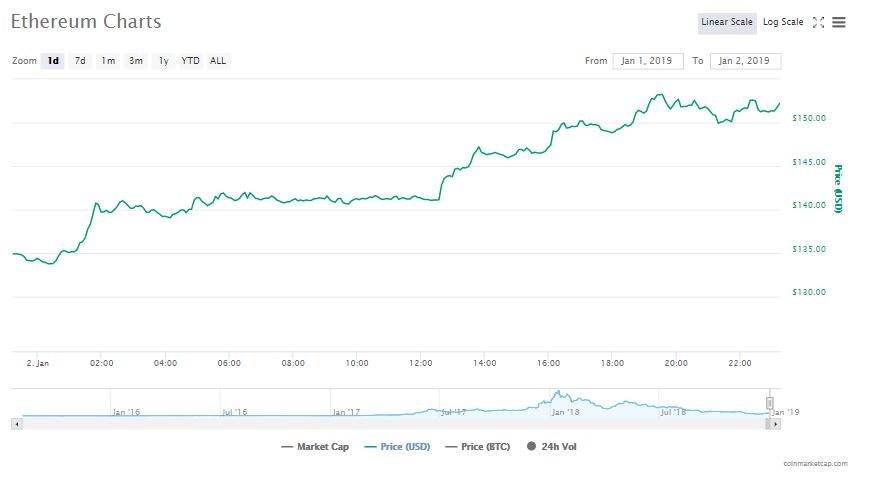Select the 1y zoom range
The height and width of the screenshot is (478, 871).
point(163,61)
